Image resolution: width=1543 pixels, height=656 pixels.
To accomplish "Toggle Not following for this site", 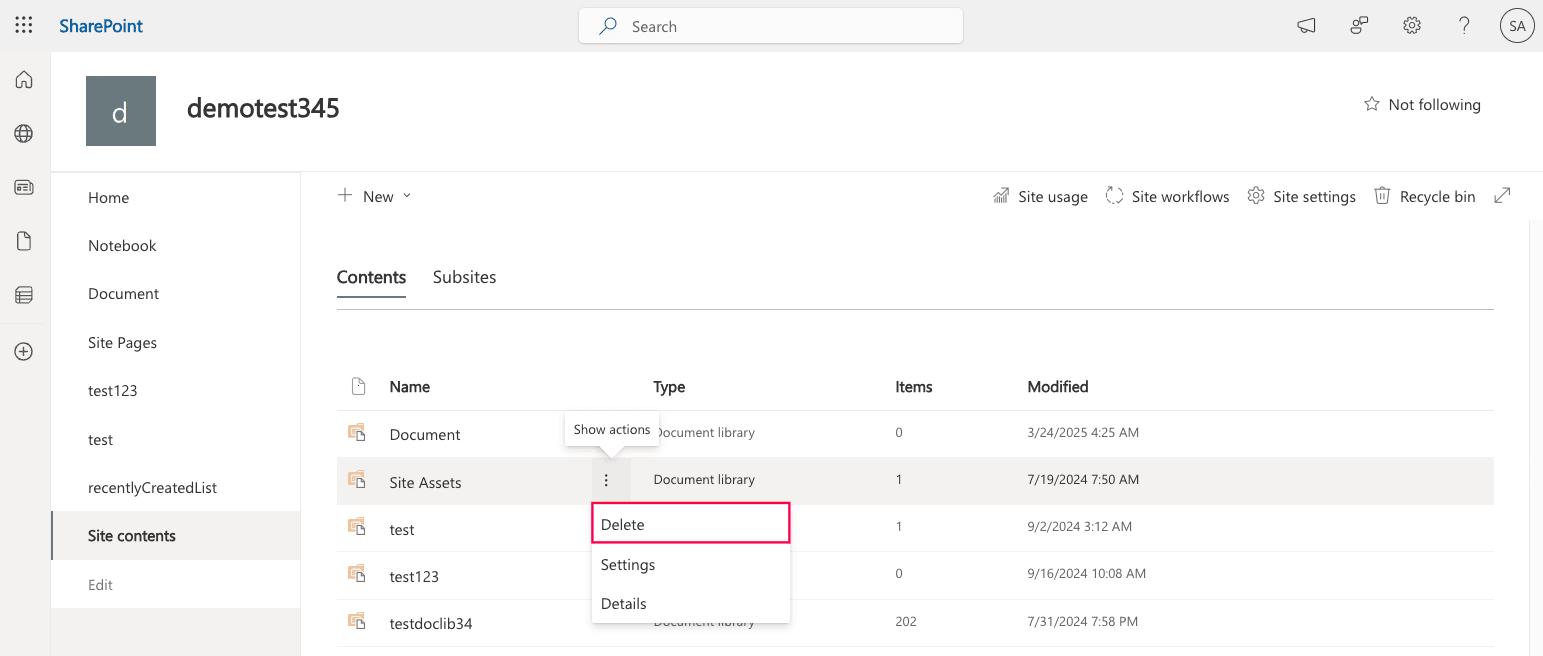I will point(1422,104).
